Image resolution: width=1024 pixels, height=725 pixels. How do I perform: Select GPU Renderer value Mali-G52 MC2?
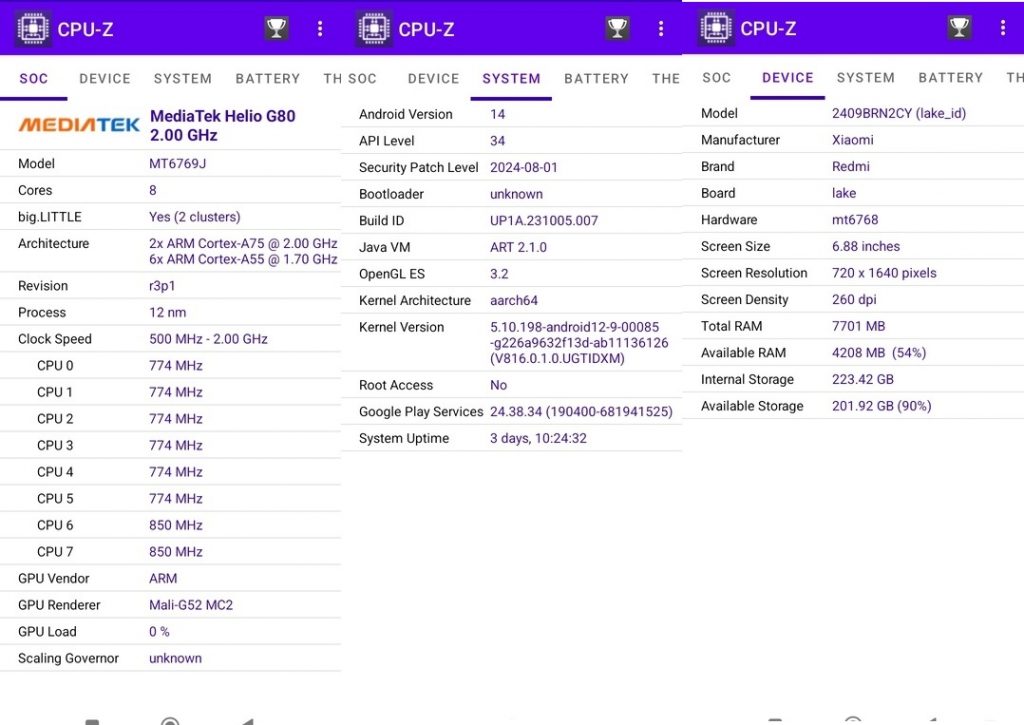191,605
